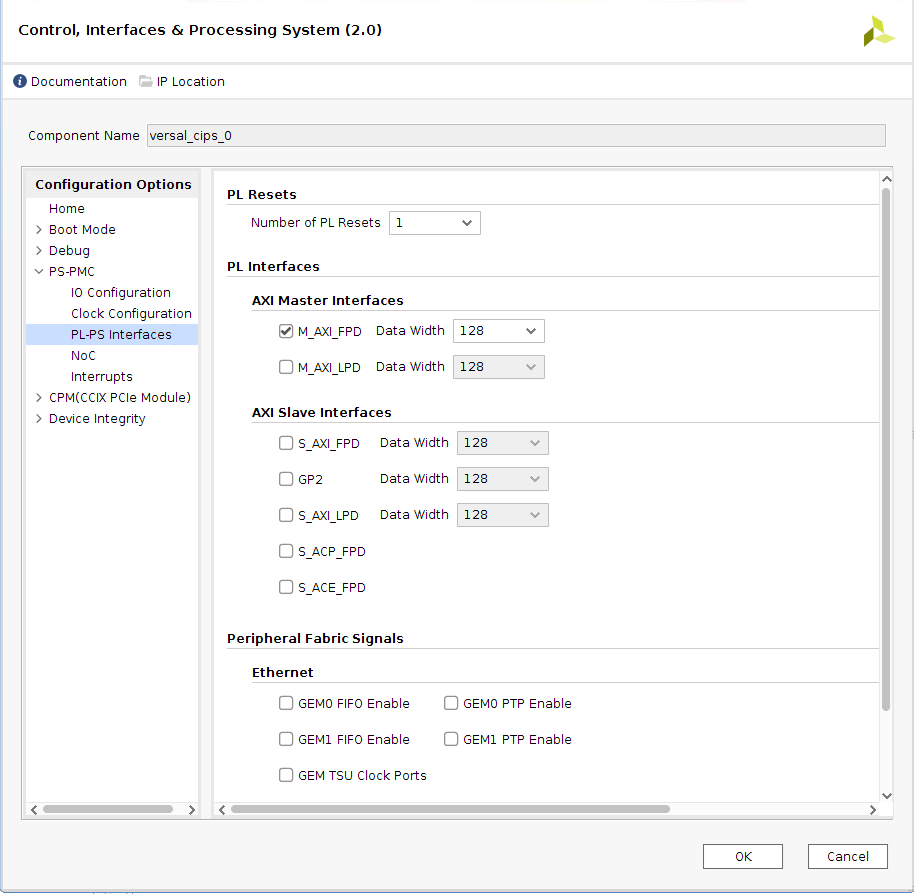
Task: Open S_AXI_LPD Data Width dropdown
Action: (502, 515)
